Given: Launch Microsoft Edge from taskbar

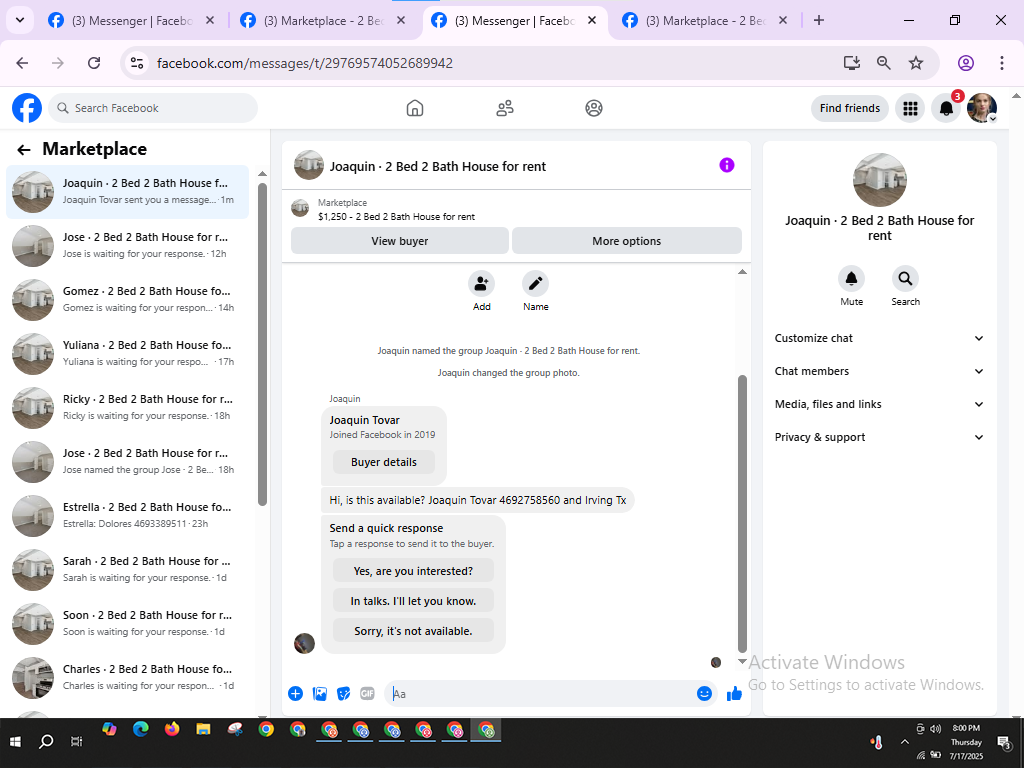Looking at the screenshot, I should (140, 729).
